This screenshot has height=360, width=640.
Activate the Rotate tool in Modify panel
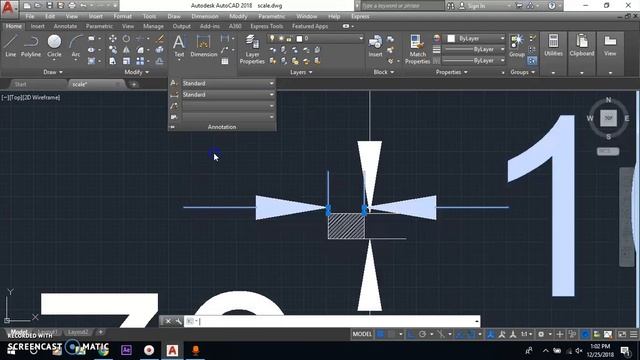pos(127,38)
